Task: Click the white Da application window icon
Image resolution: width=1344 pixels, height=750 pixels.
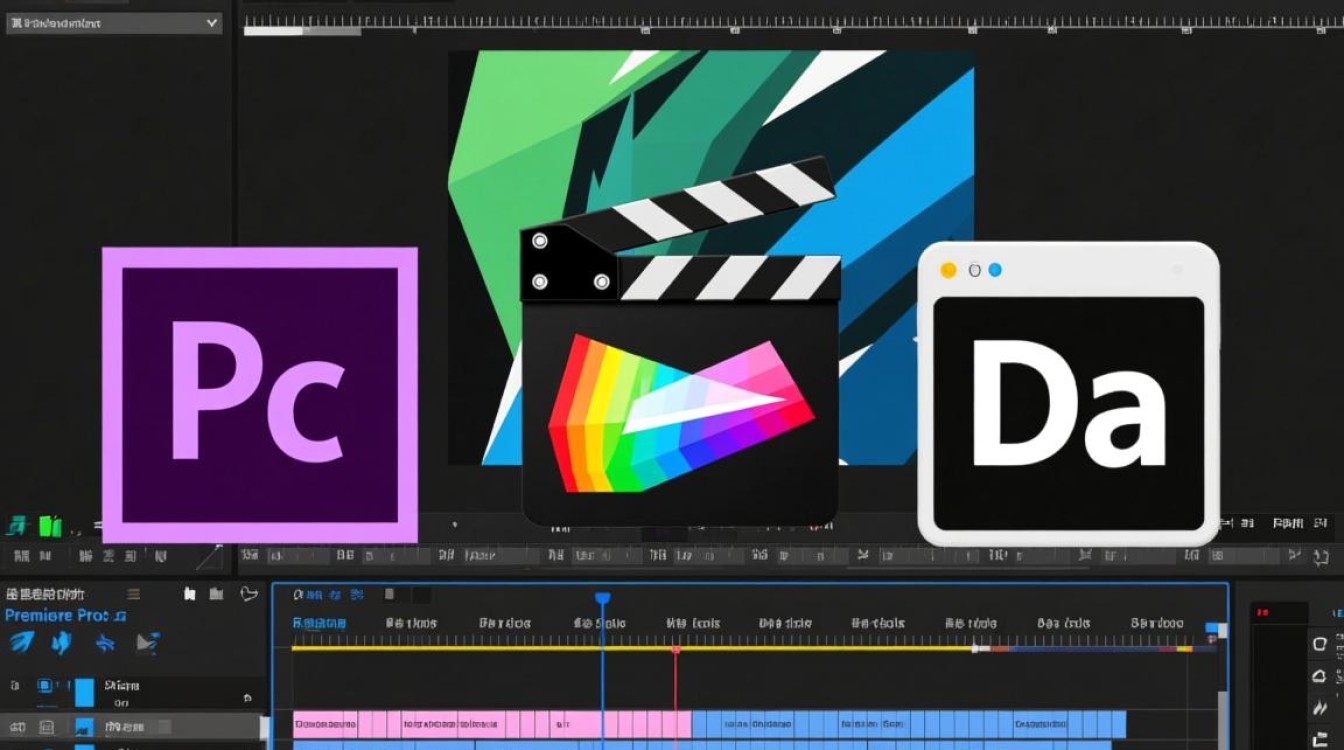Action: pos(1068,393)
